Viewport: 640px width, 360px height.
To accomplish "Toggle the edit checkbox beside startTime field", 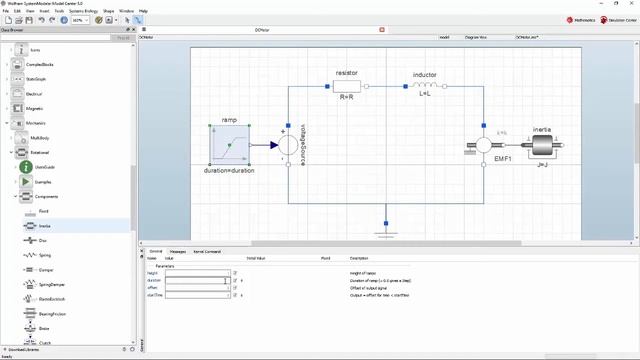I will 235,295.
